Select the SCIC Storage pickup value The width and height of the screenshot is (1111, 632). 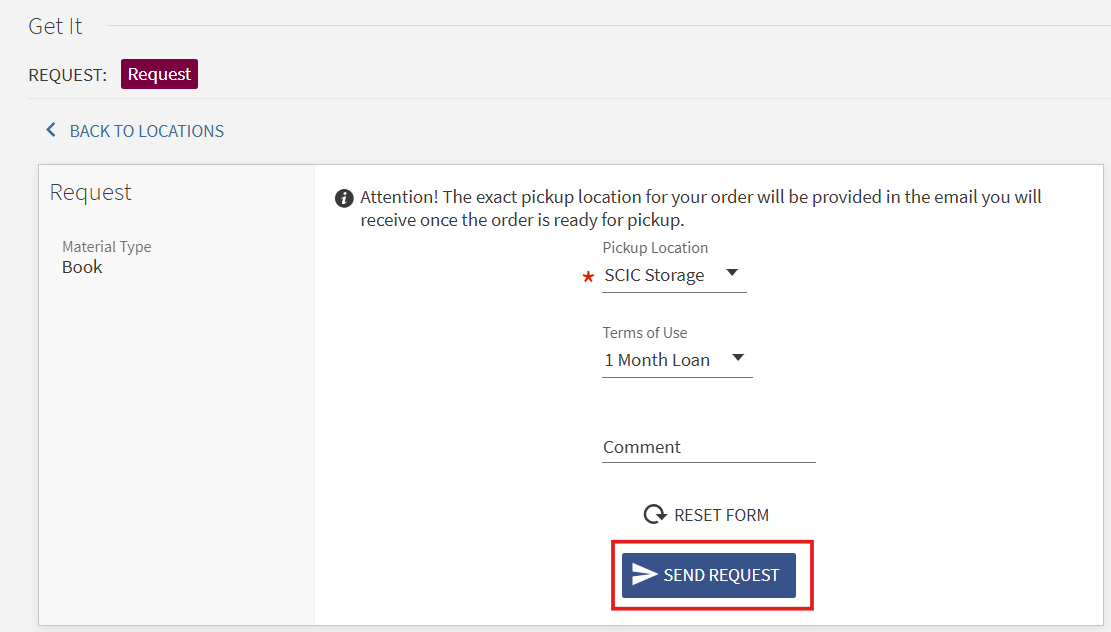pyautogui.click(x=654, y=275)
